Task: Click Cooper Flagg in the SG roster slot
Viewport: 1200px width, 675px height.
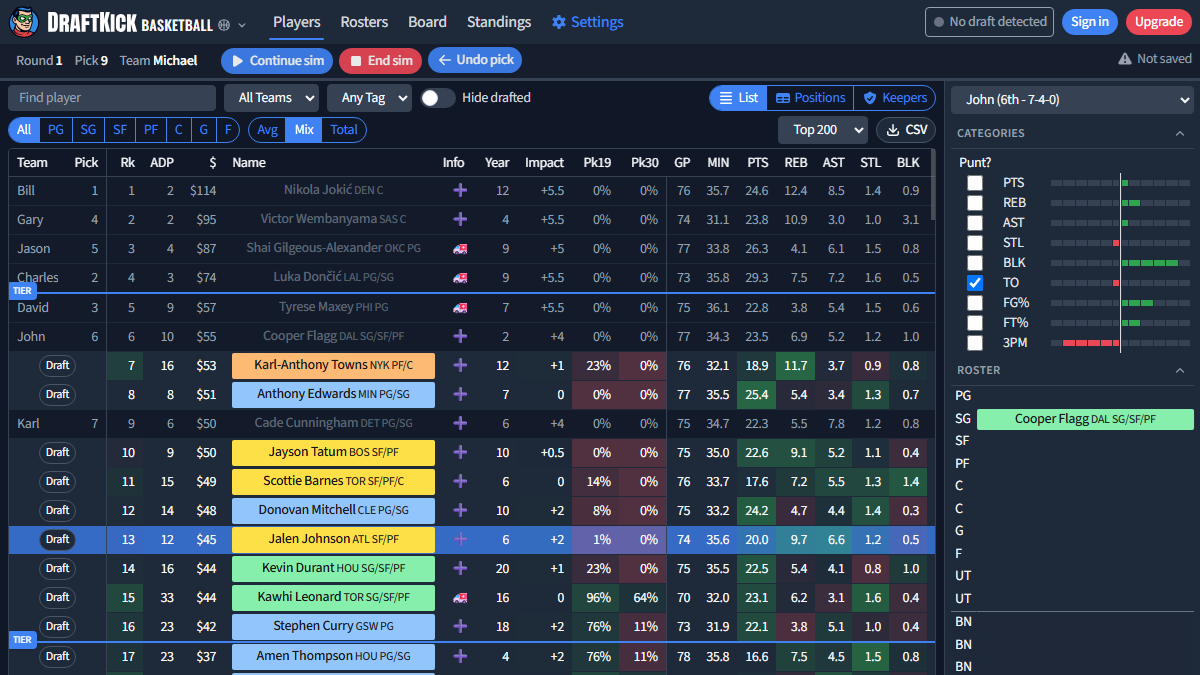Action: coord(1085,419)
